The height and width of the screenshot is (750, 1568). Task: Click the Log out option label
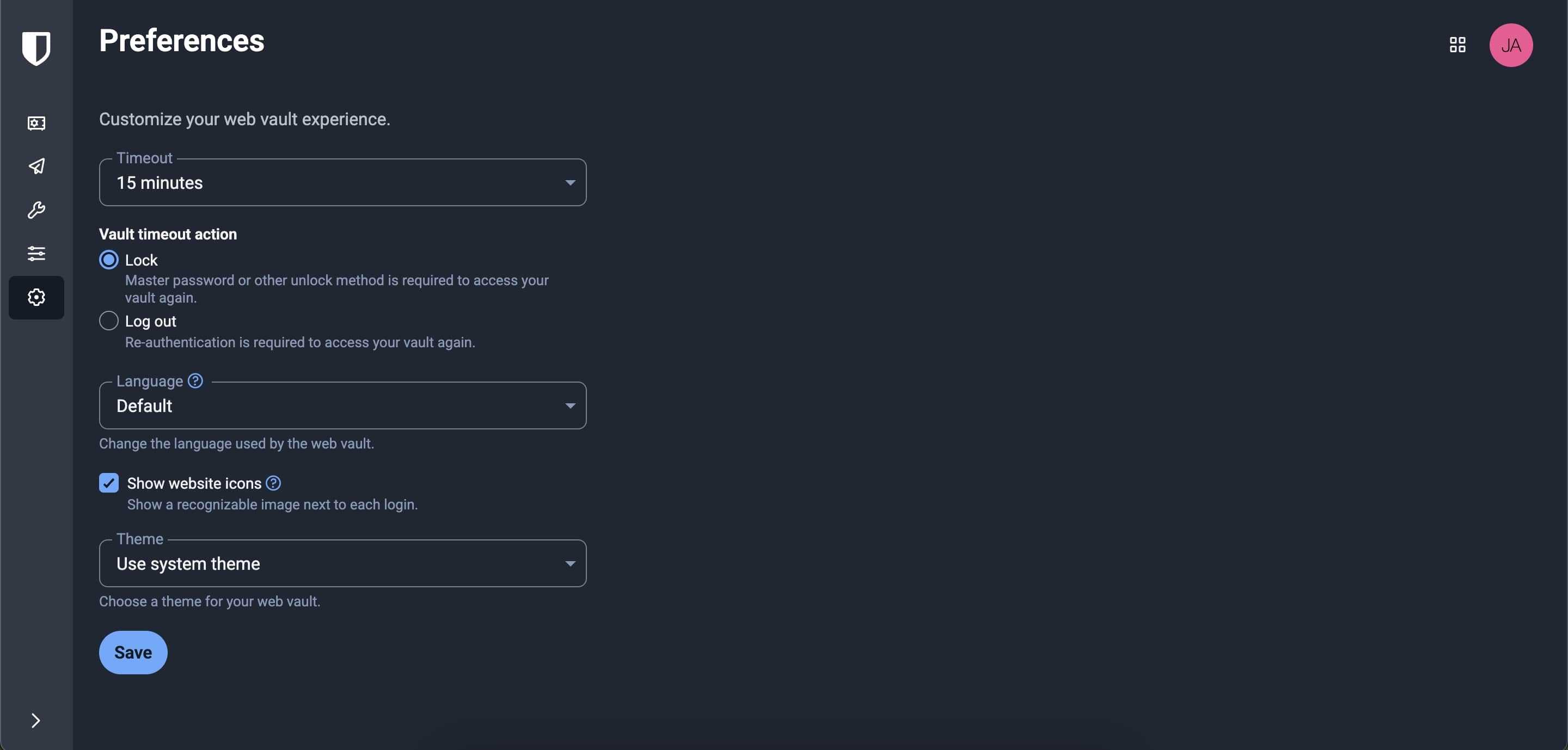(150, 321)
